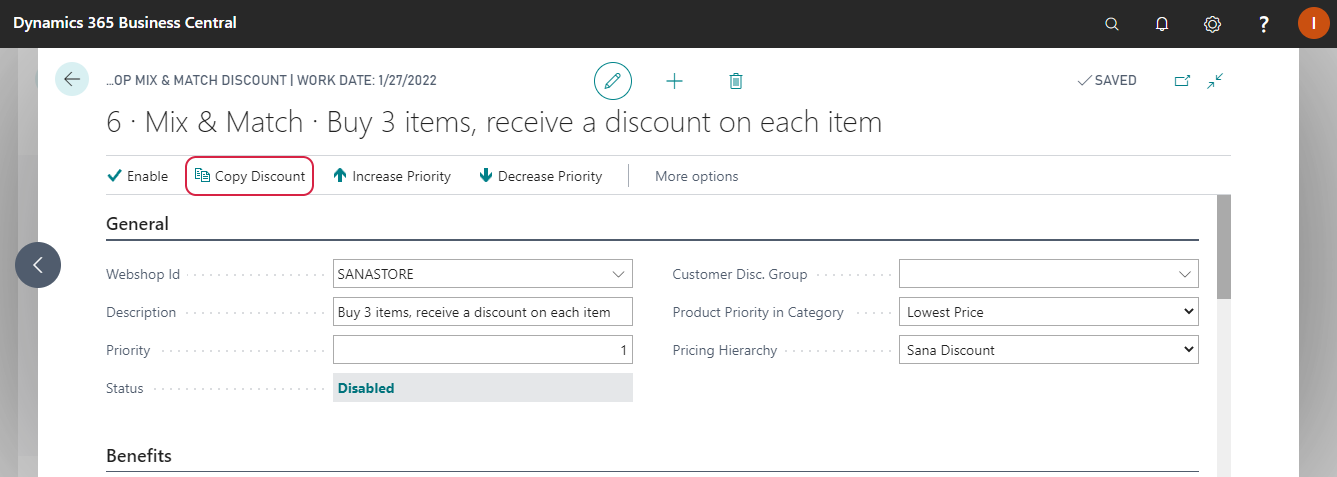Viewport: 1337px width, 477px height.
Task: Open page in new window icon
Action: tap(1182, 81)
